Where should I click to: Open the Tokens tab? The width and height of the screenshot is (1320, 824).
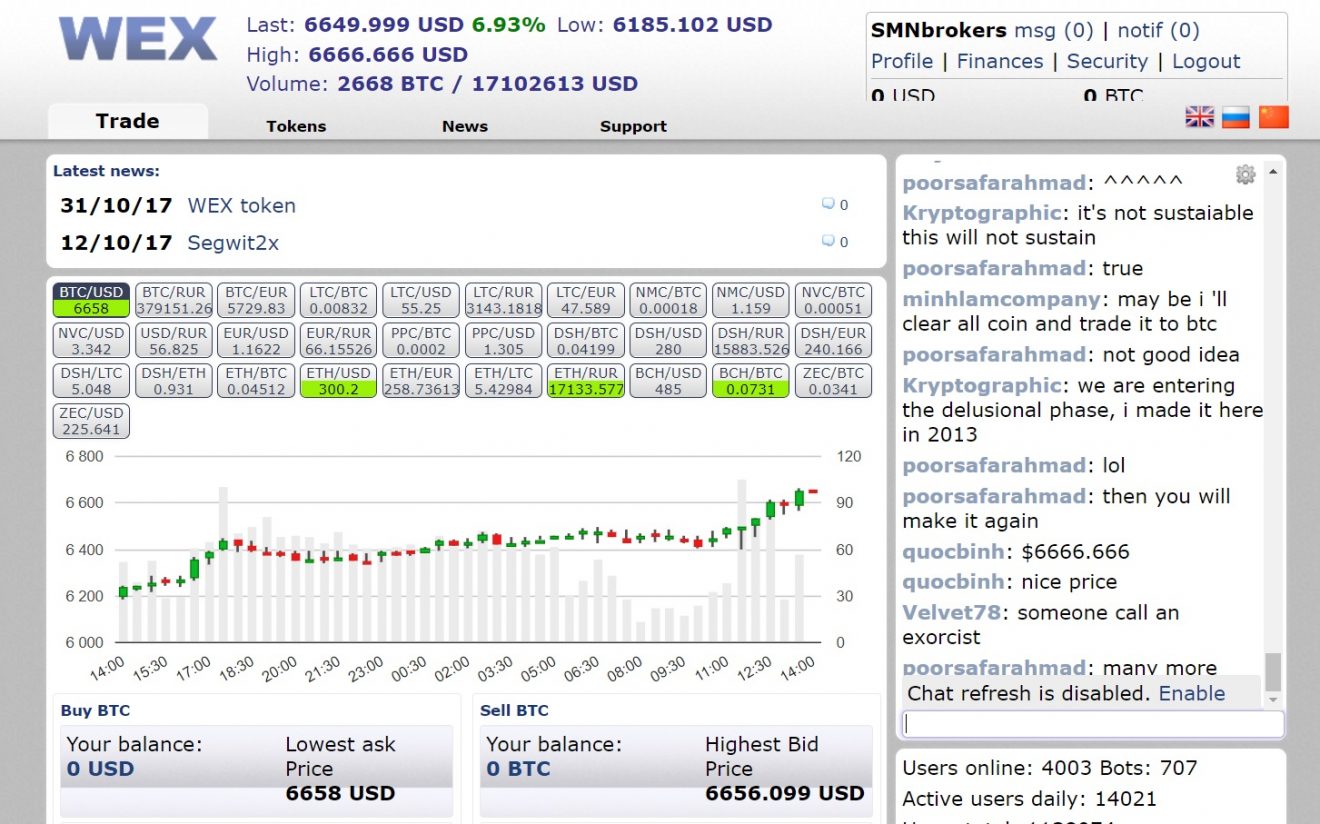tap(296, 126)
